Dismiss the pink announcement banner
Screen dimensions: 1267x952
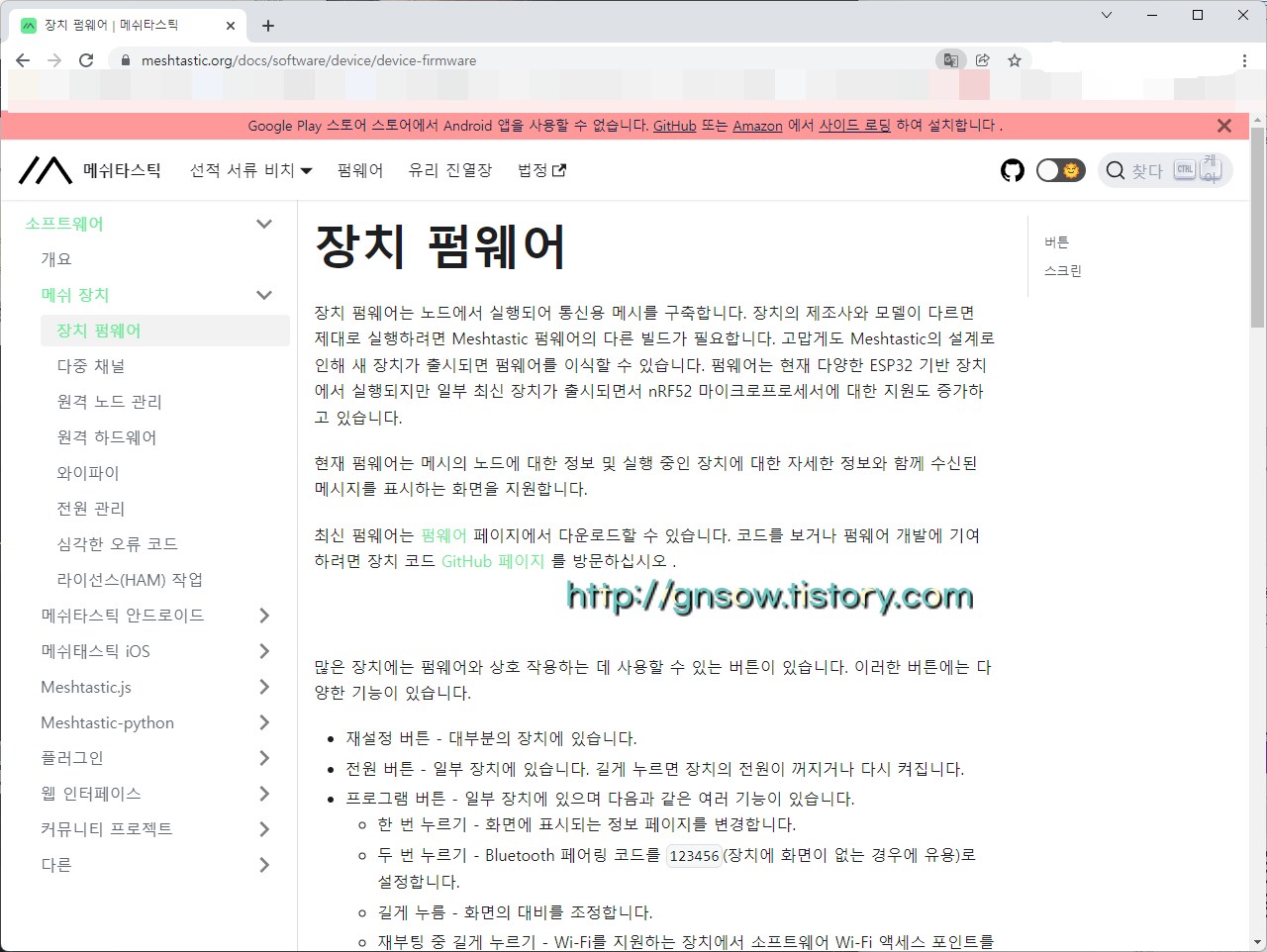(1224, 126)
